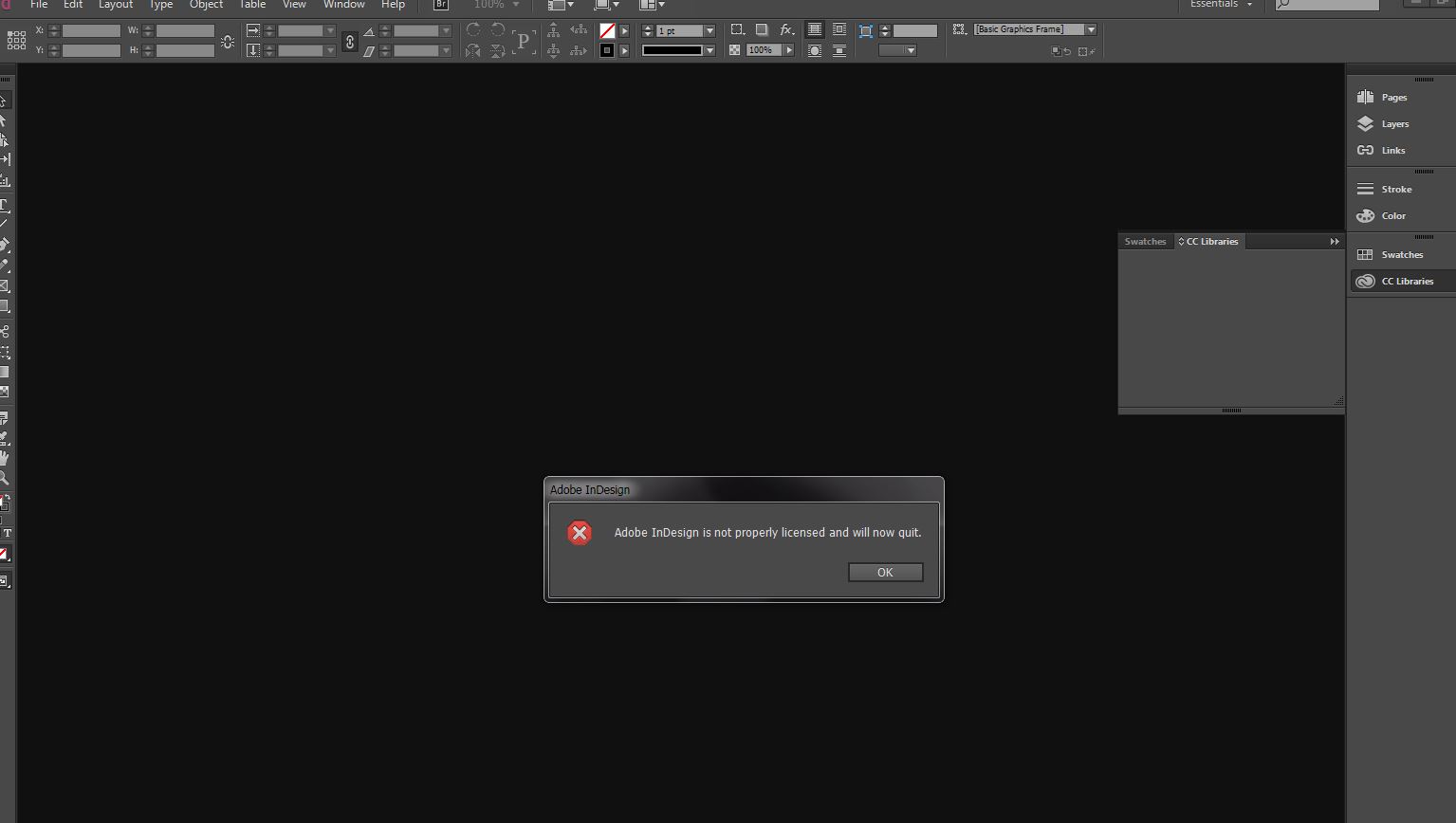Open the scale X percentage dropdown
This screenshot has width=1456, height=823.
point(330,30)
